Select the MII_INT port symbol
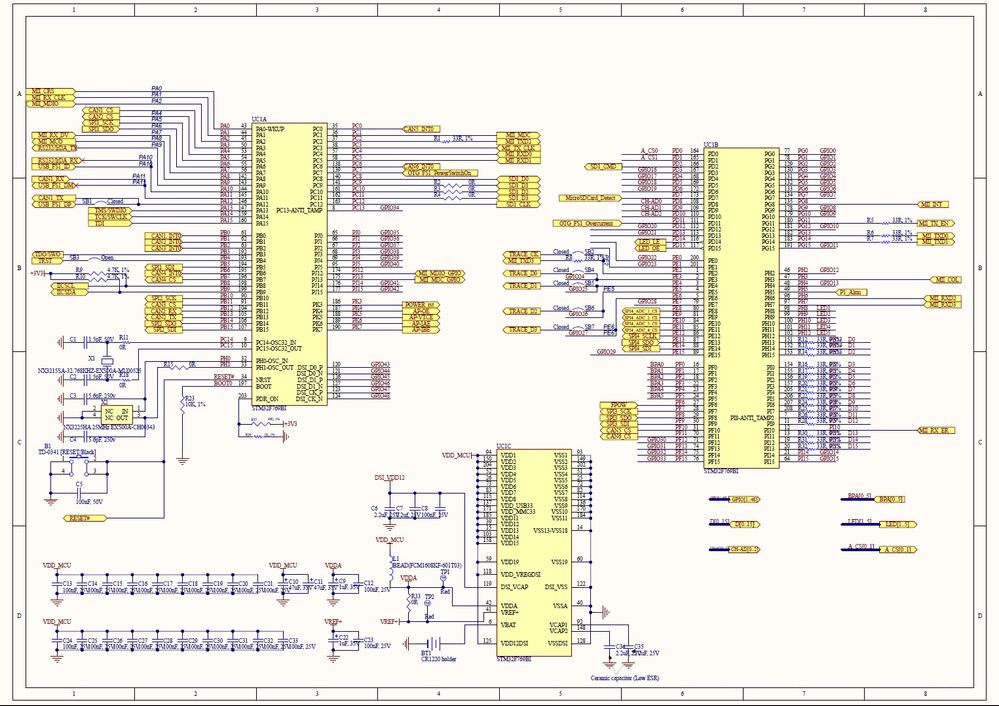 [933, 205]
